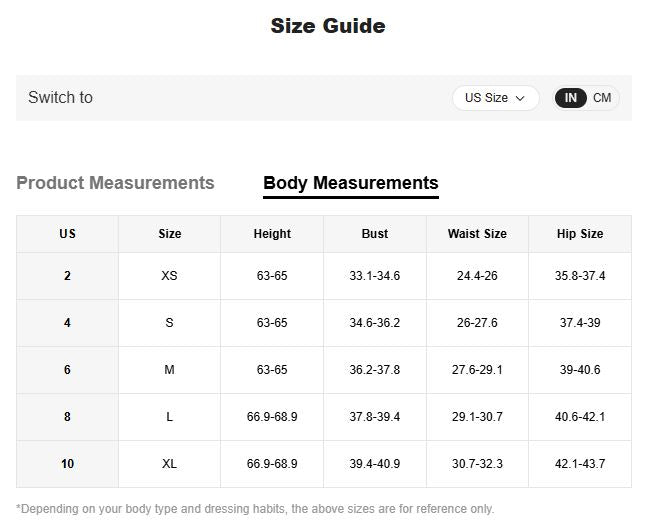
Task: Click the waist value 24.4-26
Action: point(477,276)
